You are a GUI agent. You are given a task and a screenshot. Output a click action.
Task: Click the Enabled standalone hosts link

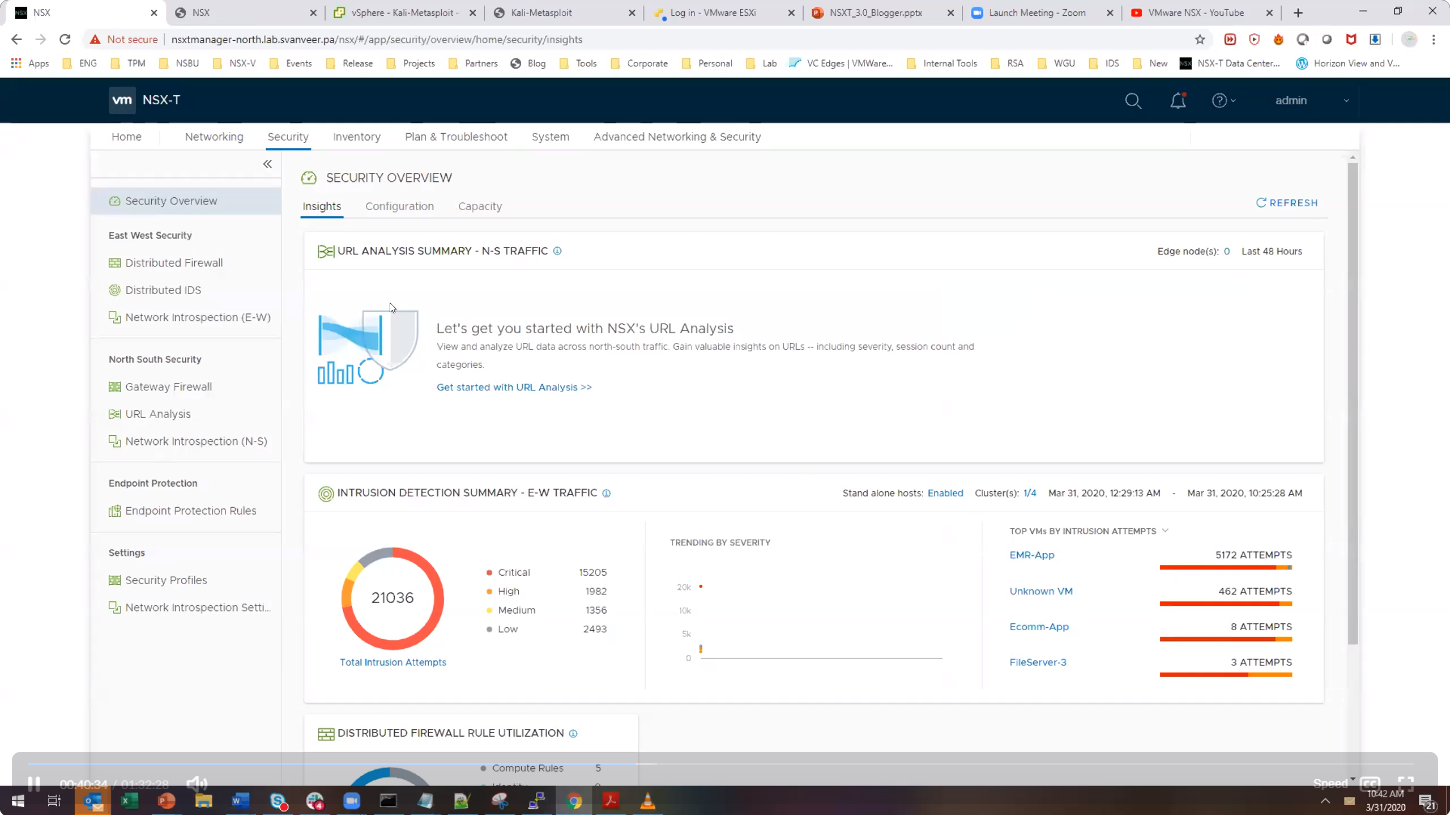945,493
